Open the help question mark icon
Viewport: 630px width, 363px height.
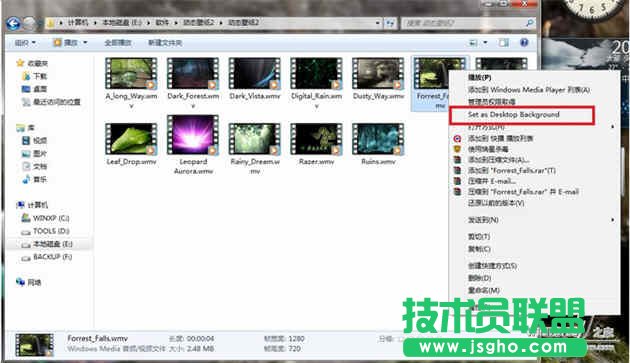click(x=524, y=42)
